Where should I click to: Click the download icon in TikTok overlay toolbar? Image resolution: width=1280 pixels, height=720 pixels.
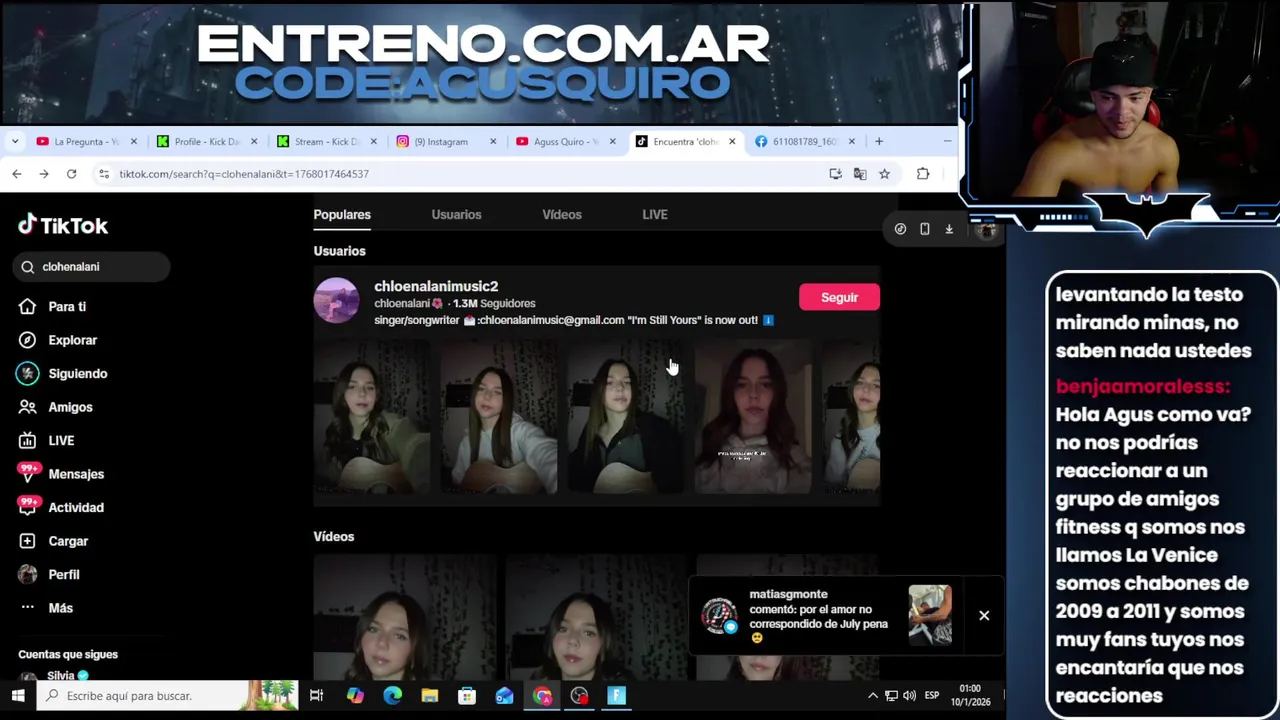coord(949,229)
